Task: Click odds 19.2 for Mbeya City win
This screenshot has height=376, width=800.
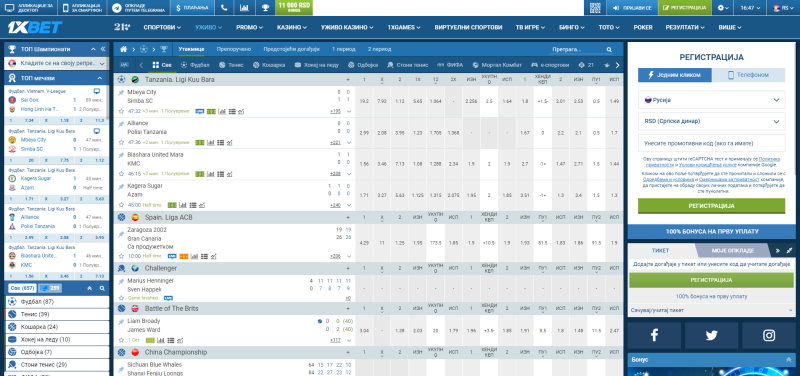Action: pos(364,102)
